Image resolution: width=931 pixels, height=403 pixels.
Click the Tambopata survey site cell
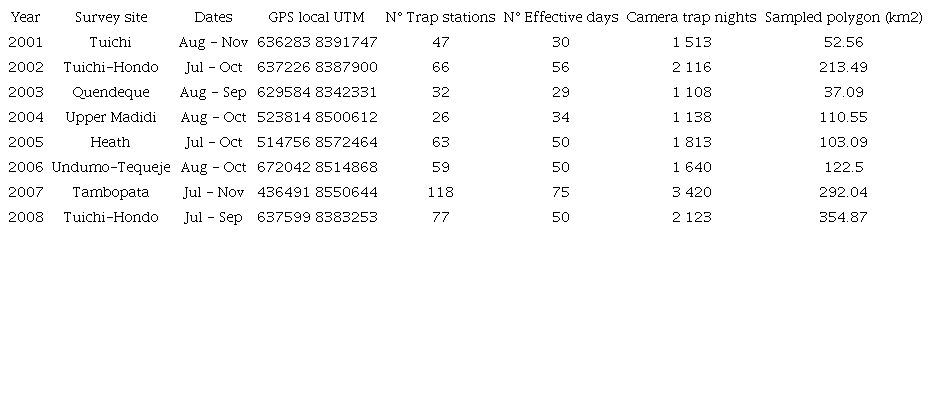point(110,192)
